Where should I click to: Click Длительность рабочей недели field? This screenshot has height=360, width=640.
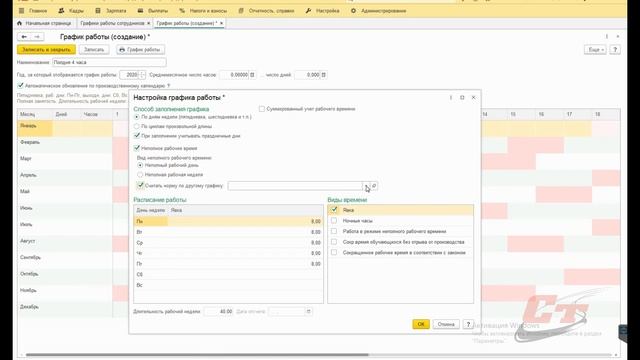219,311
